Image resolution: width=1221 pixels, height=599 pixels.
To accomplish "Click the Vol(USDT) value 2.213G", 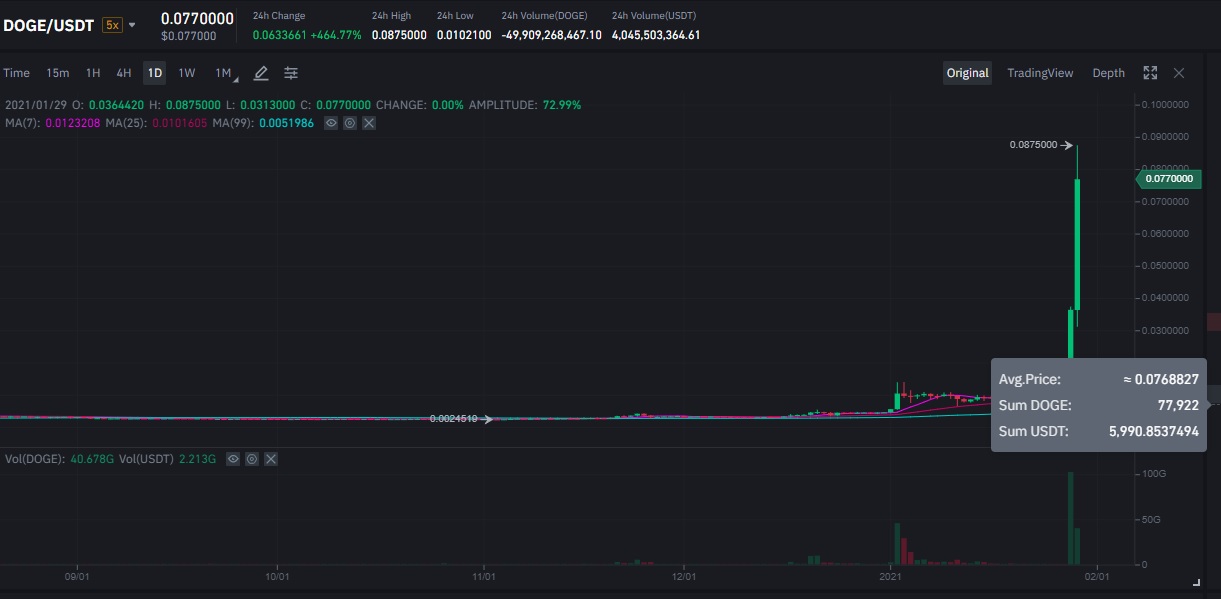I will (196, 458).
